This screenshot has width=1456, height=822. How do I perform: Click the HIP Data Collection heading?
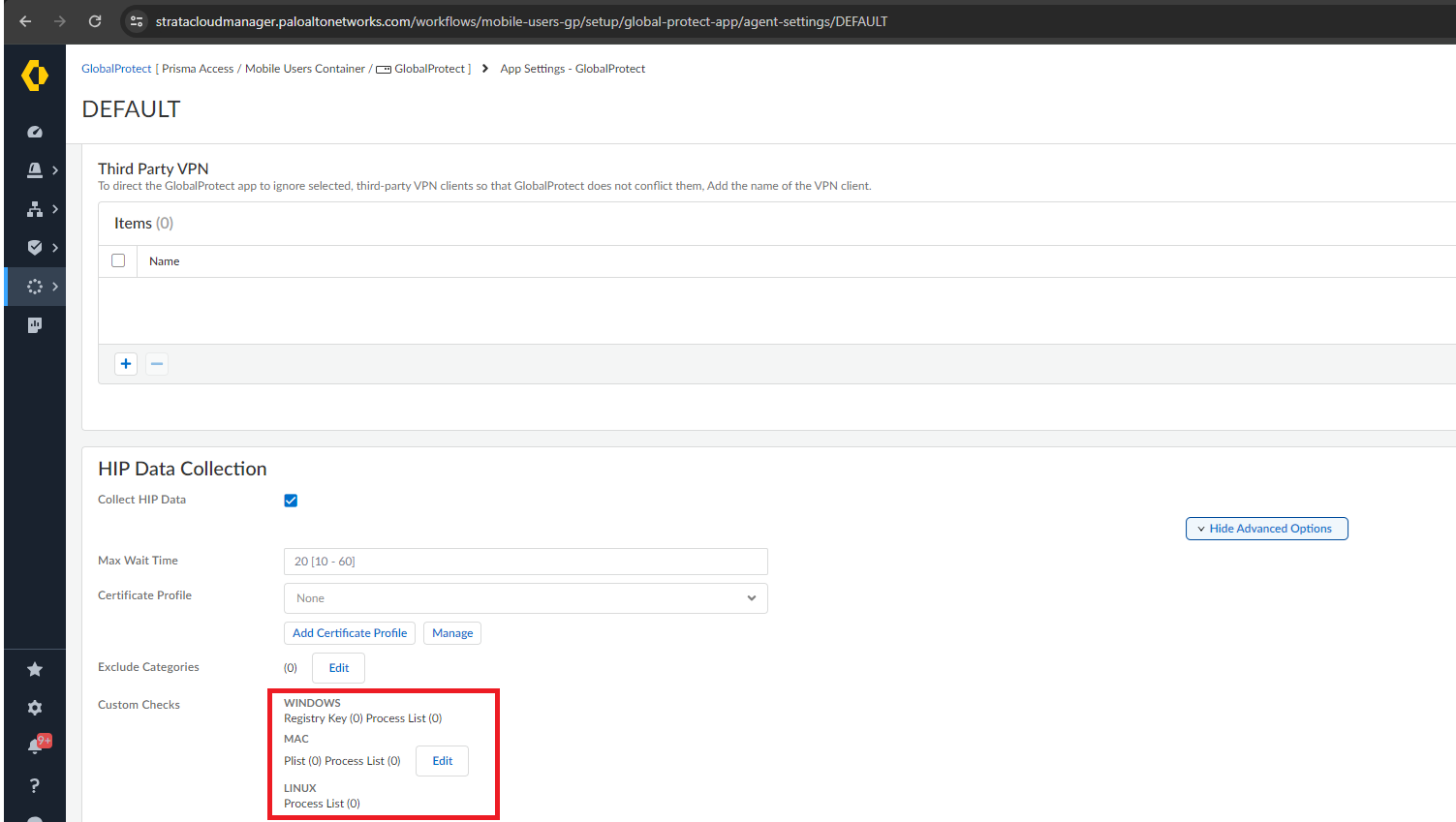click(x=182, y=469)
